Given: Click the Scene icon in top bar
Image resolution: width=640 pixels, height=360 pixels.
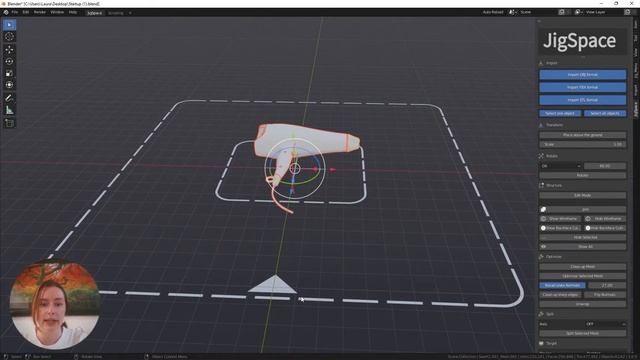Looking at the screenshot, I should point(512,12).
